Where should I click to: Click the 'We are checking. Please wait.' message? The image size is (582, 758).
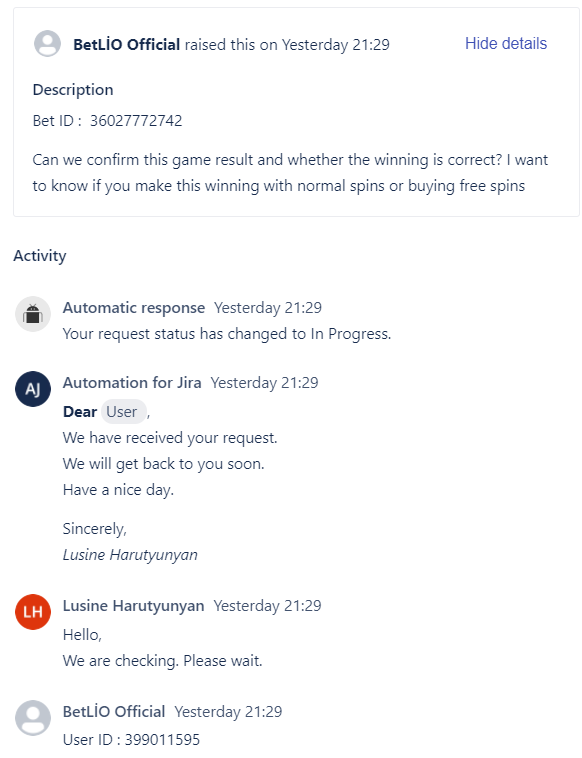[162, 661]
